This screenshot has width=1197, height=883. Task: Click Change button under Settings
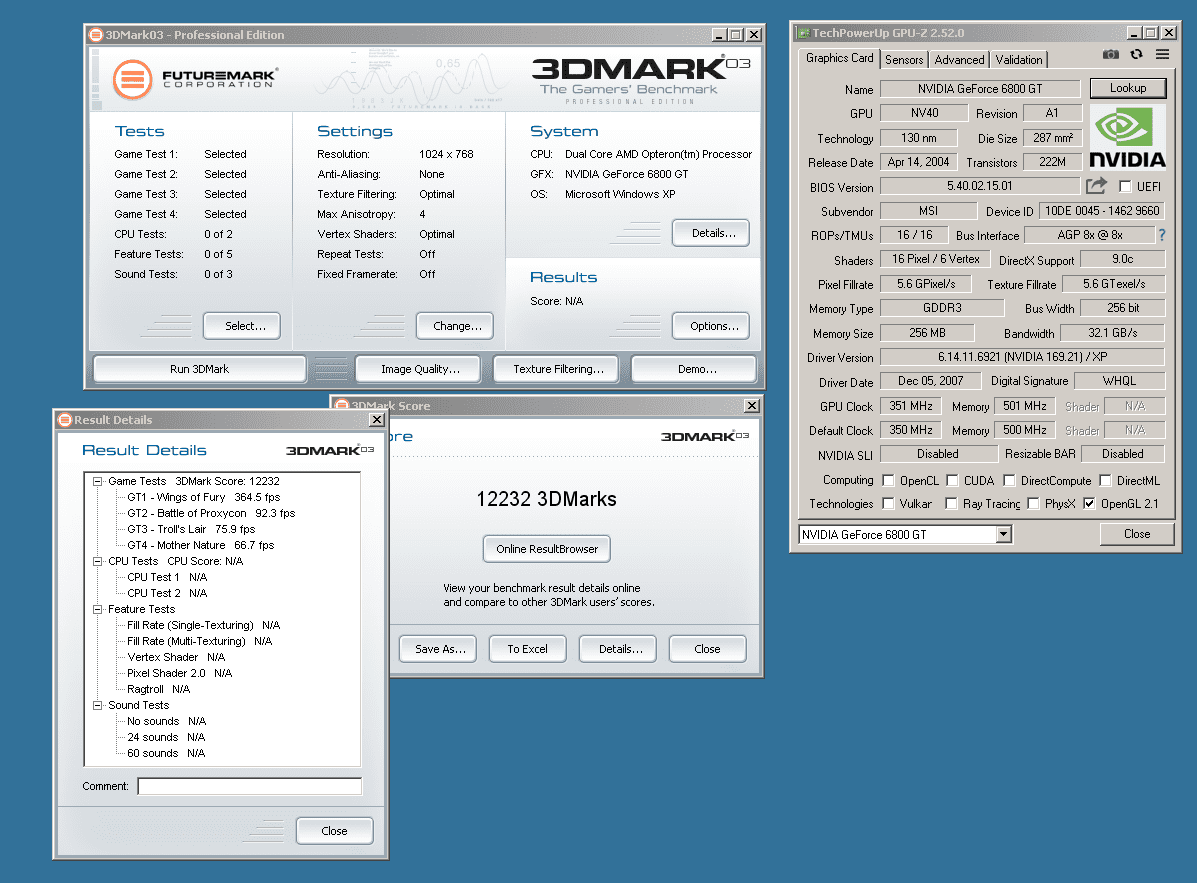pos(457,326)
